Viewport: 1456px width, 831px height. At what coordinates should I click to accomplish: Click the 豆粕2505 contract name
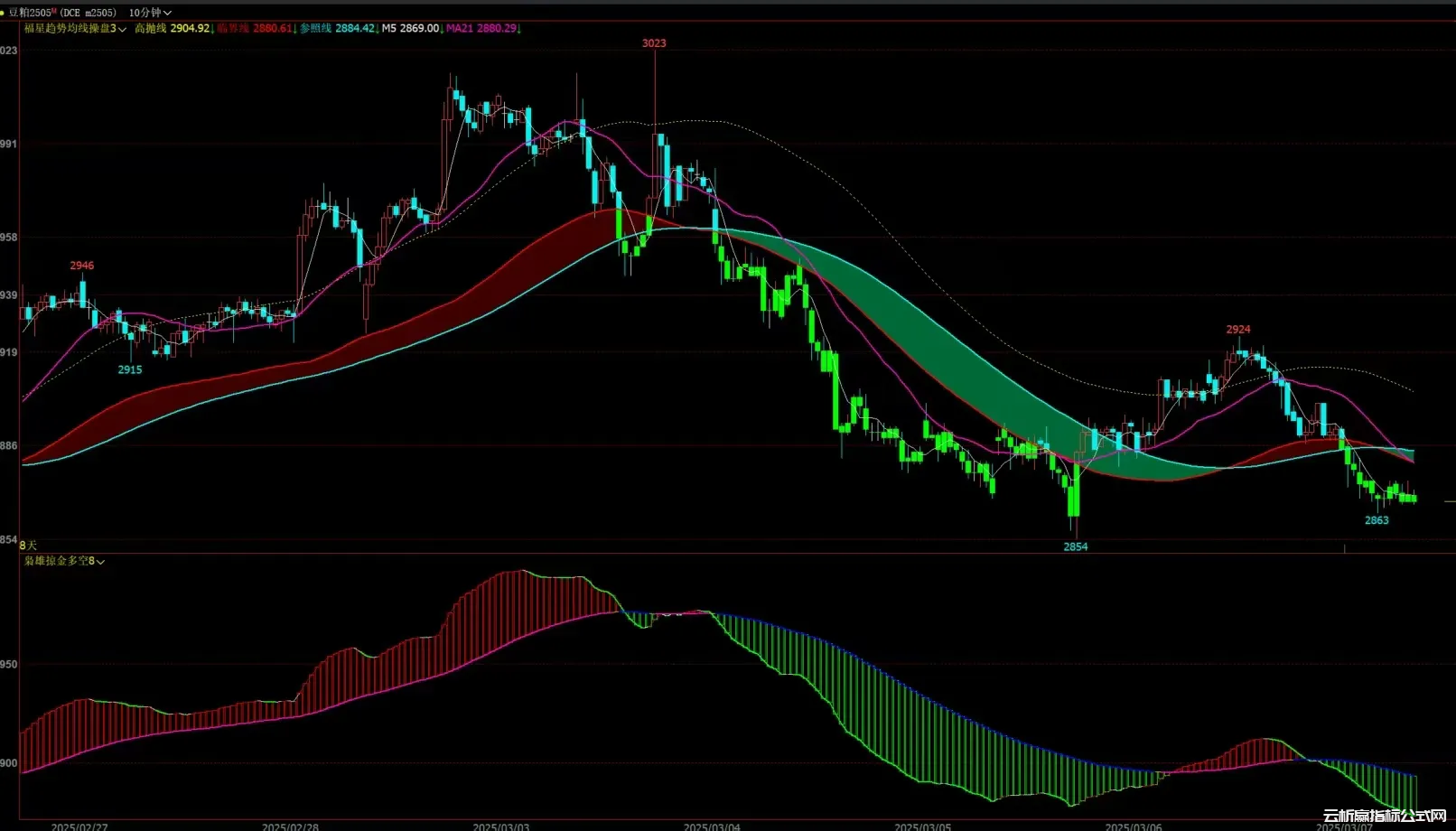click(x=34, y=13)
